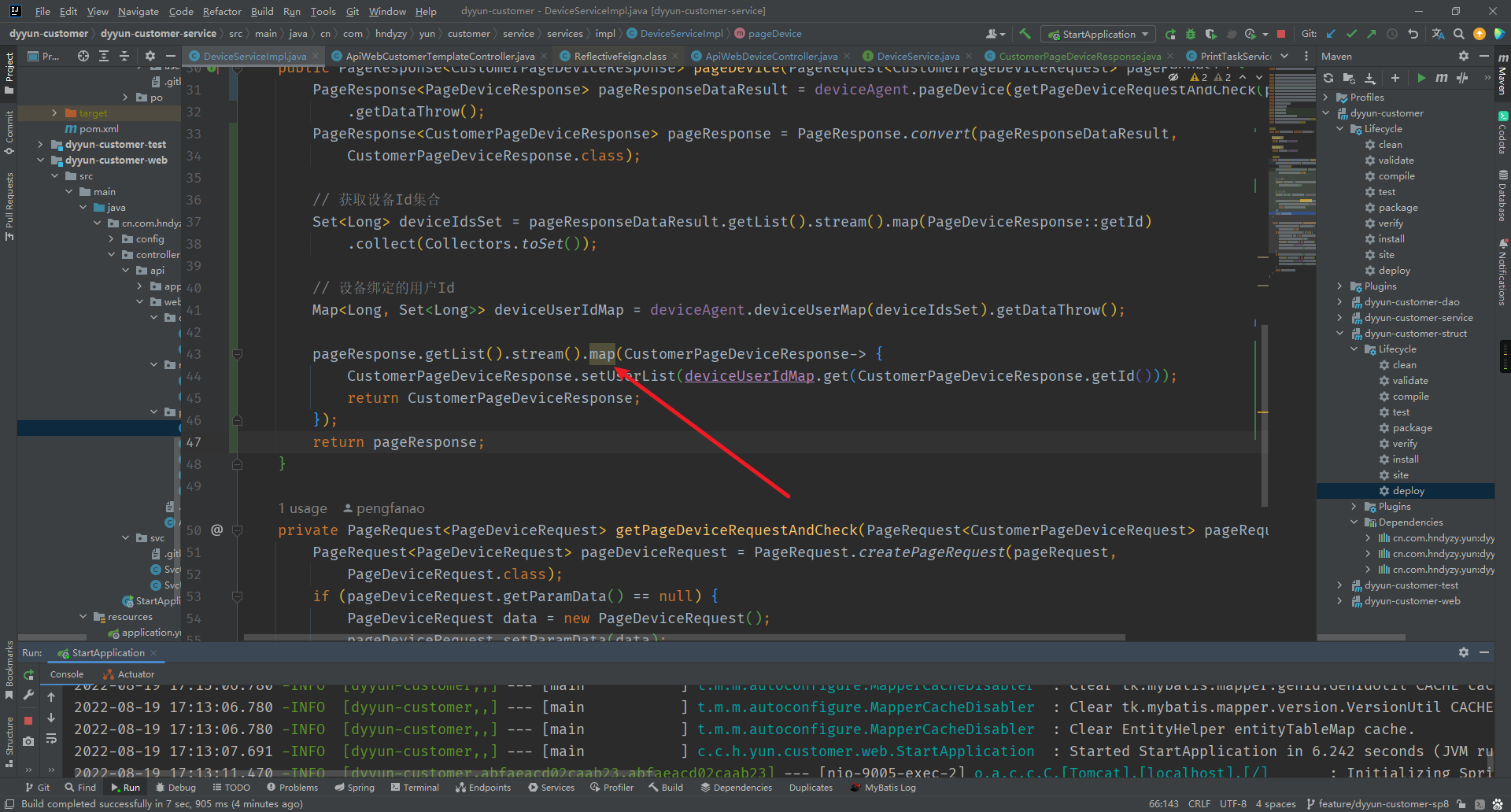Click Execute Maven Goal icon

[1441, 78]
